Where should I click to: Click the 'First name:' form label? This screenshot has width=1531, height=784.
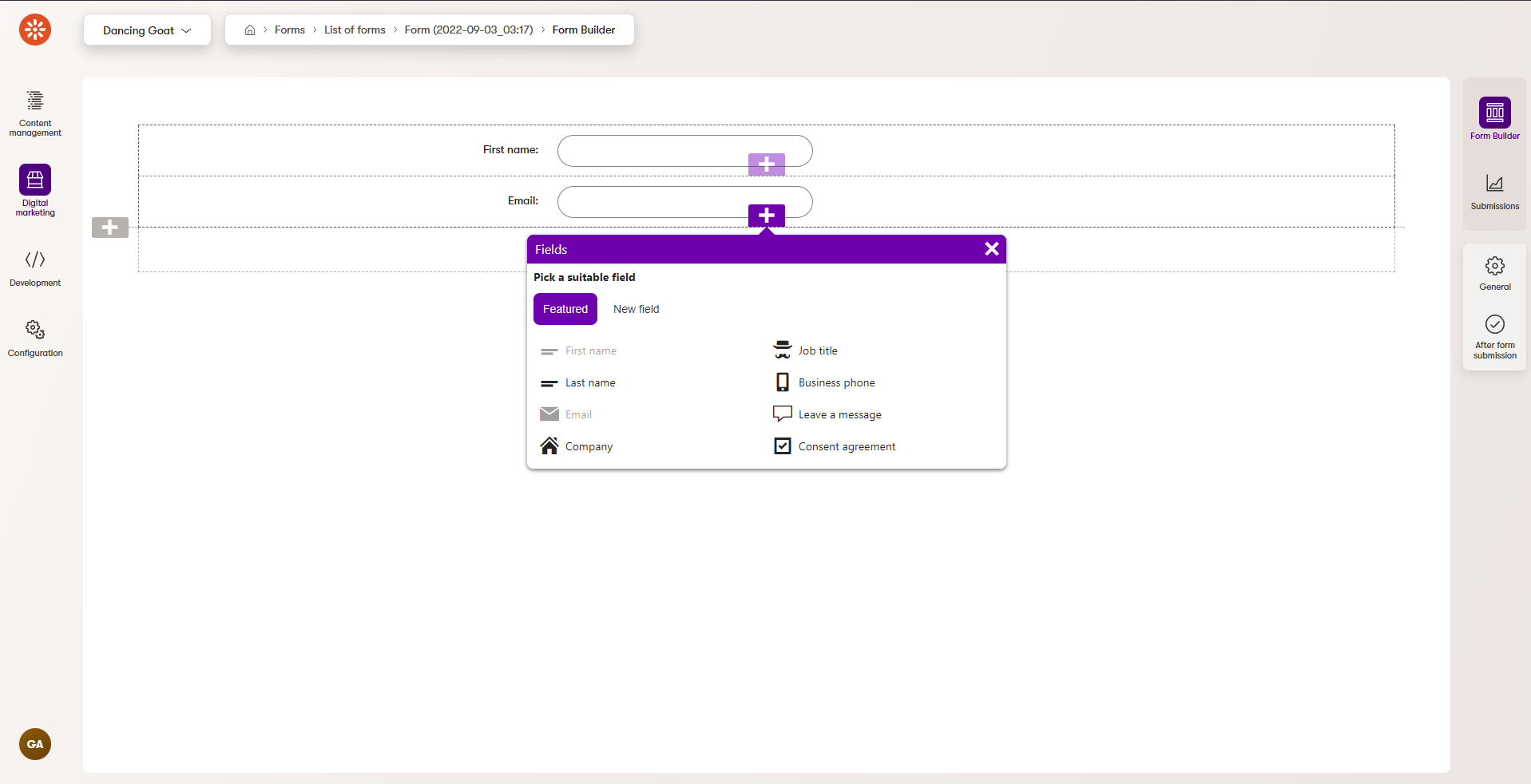click(510, 149)
